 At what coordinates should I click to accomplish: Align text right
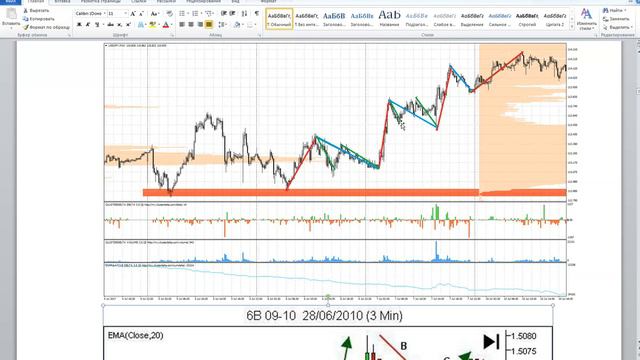[200, 25]
